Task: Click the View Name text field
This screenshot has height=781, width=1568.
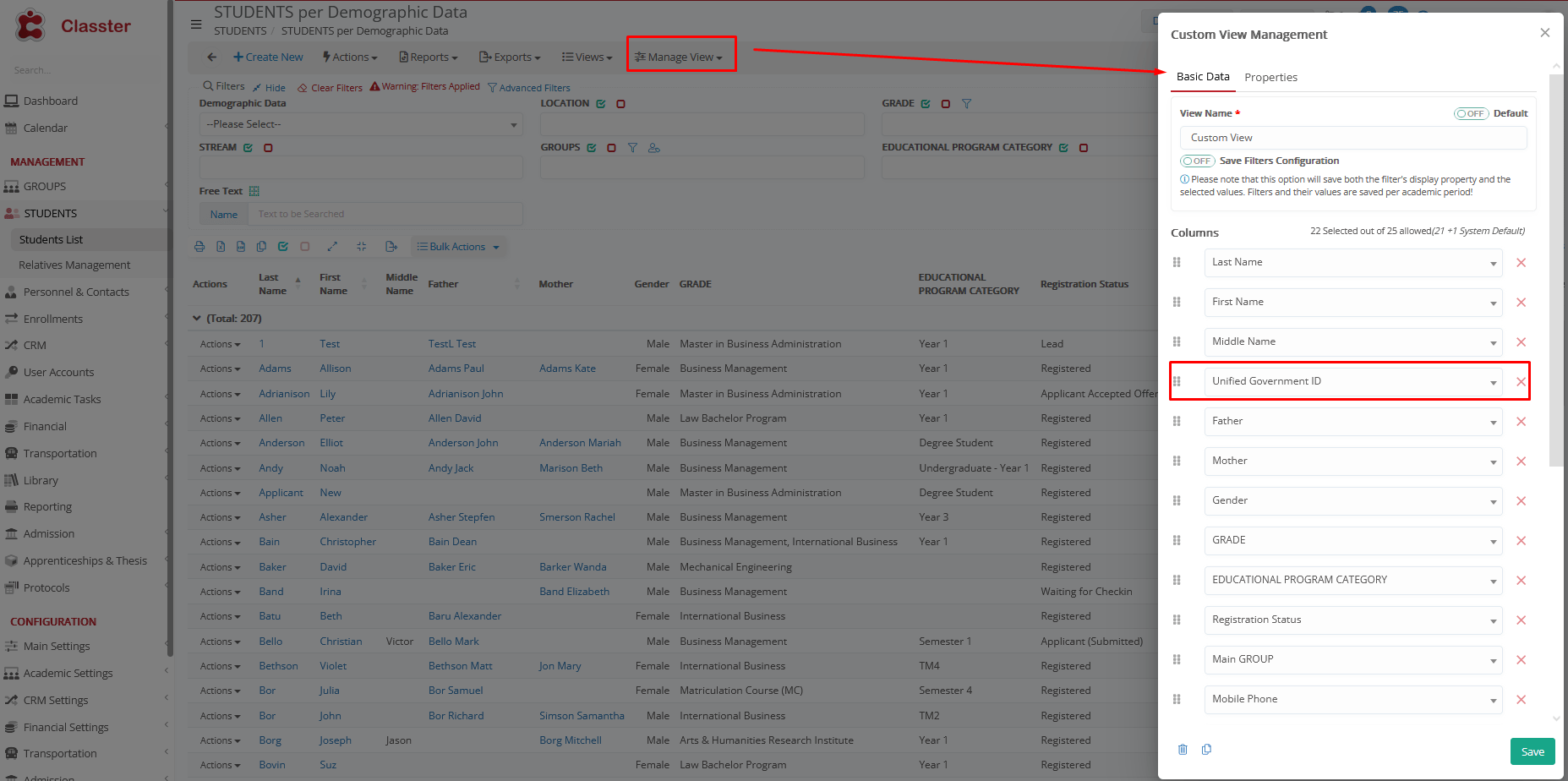Action: point(1352,138)
